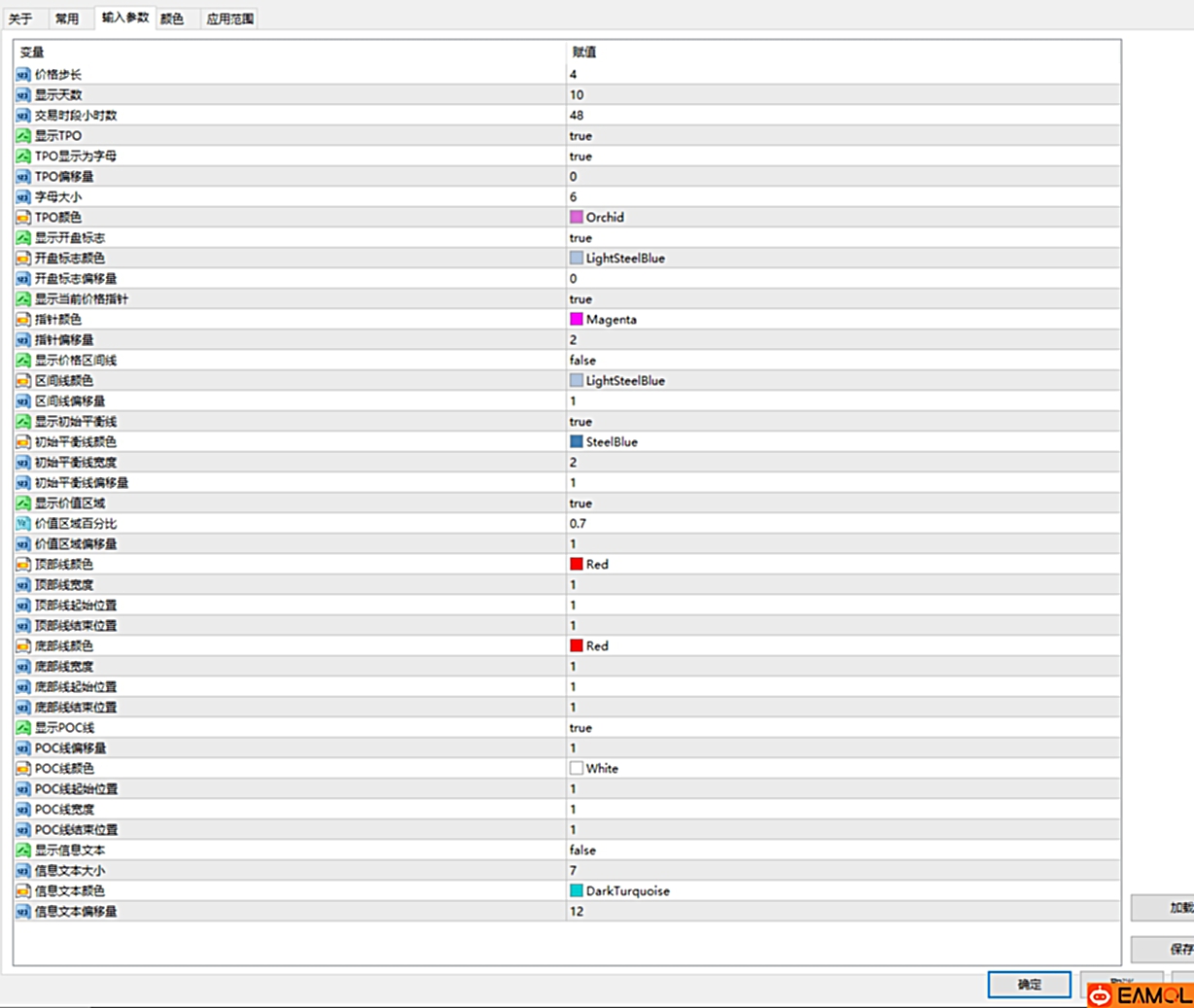This screenshot has height=1008, width=1194.
Task: Open the 关于 tab
Action: (20, 18)
